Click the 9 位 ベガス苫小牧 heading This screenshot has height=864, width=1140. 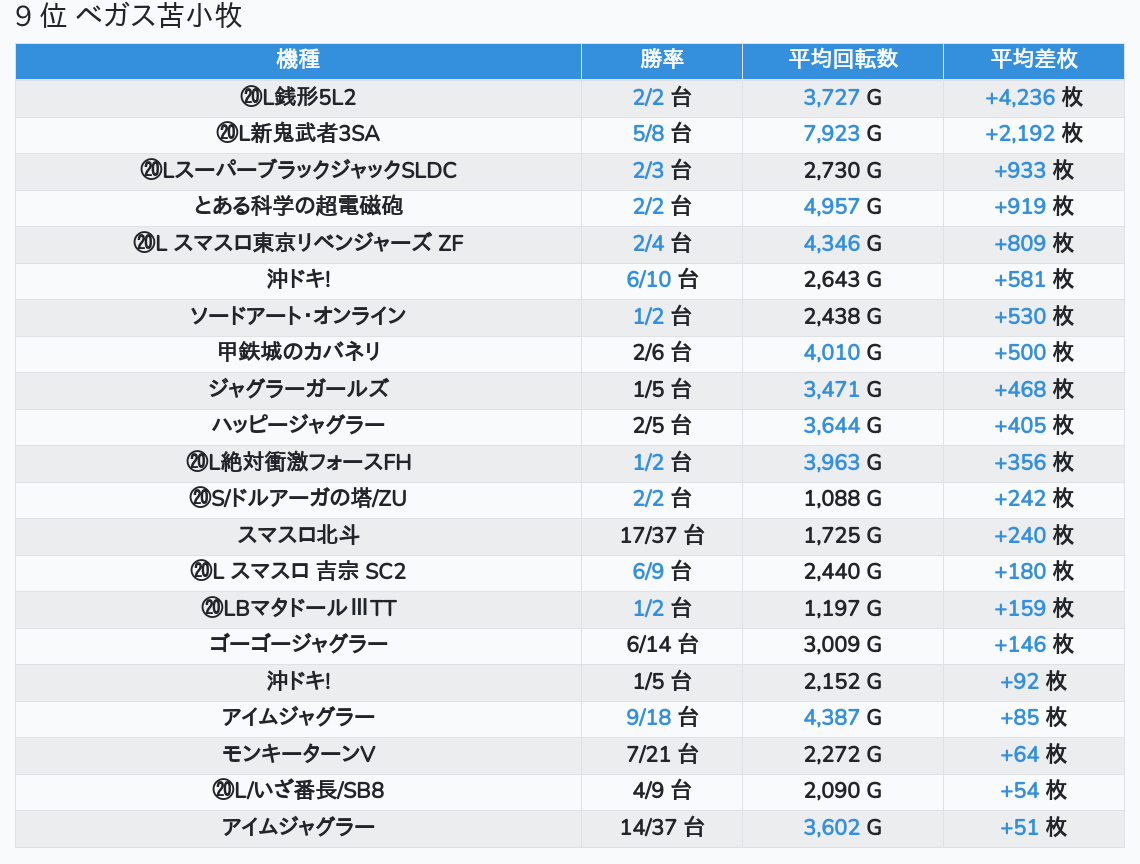(129, 17)
